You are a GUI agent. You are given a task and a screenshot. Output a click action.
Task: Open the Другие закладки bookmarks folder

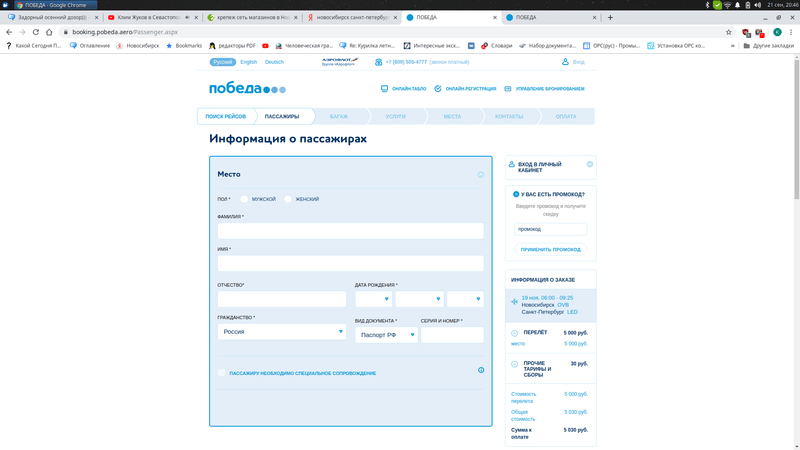pyautogui.click(x=768, y=45)
